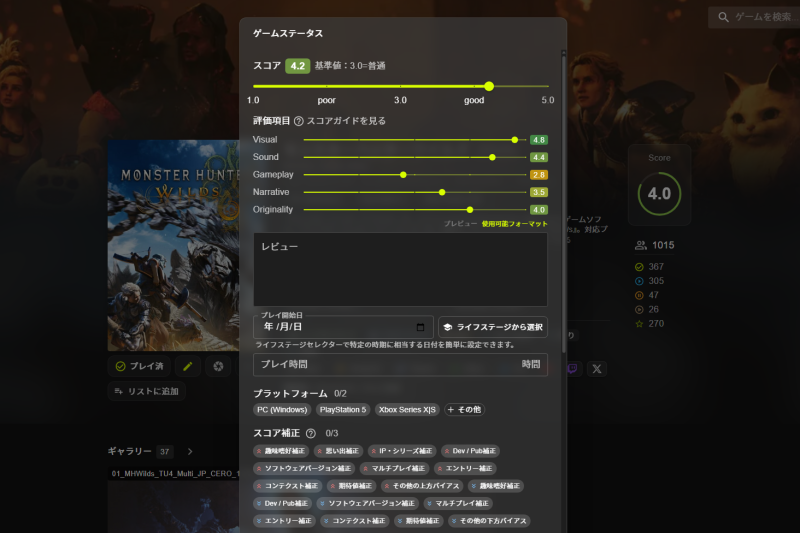Expand more platforms with その他
Image resolution: width=800 pixels, height=533 pixels.
click(464, 410)
